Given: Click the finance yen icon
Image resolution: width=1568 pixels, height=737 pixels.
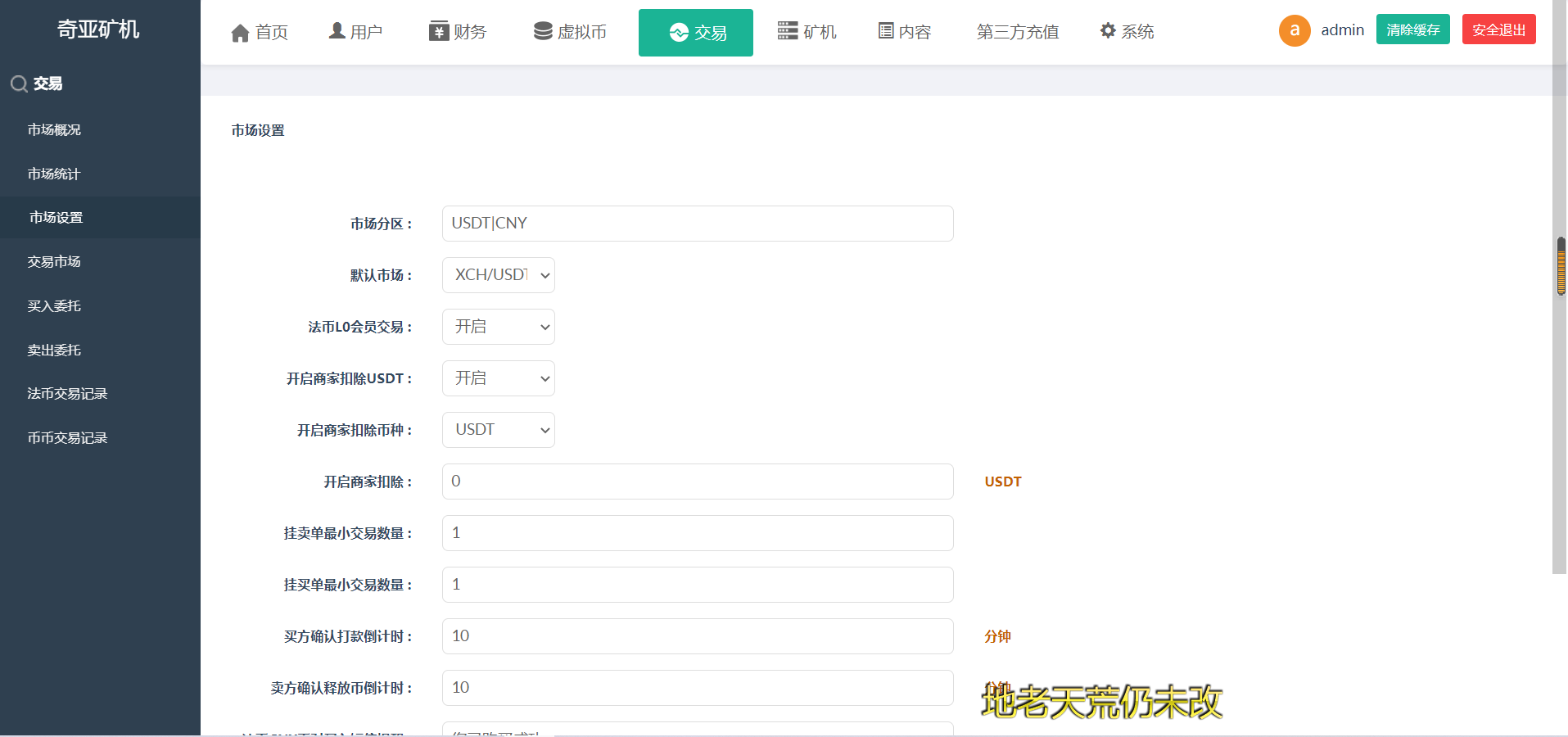Looking at the screenshot, I should coord(439,31).
